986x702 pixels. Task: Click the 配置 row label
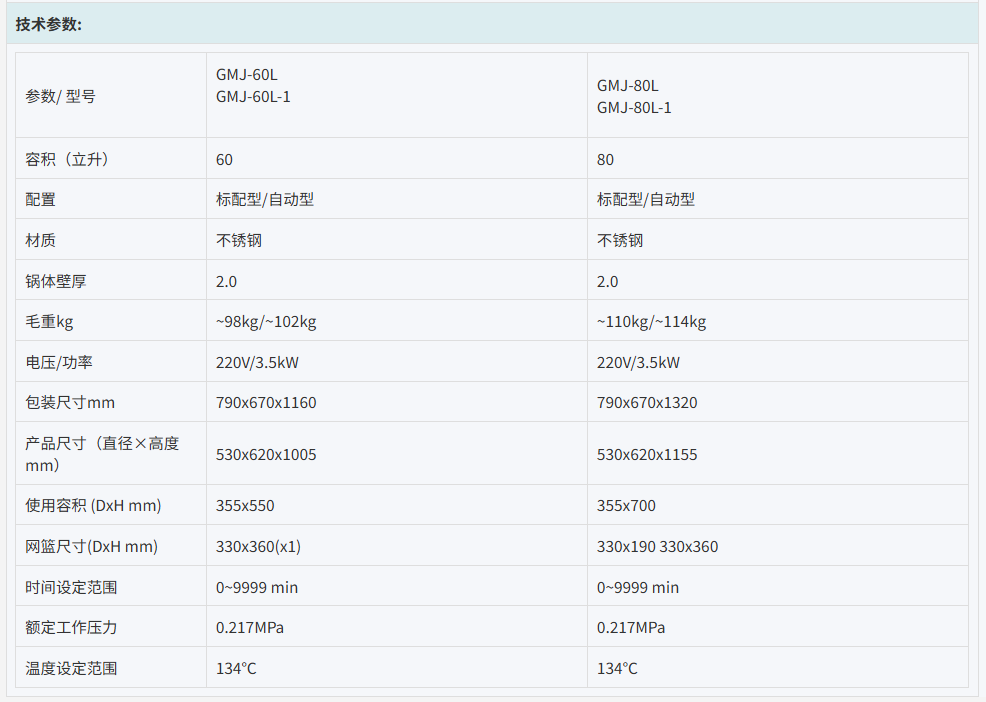[x=41, y=200]
